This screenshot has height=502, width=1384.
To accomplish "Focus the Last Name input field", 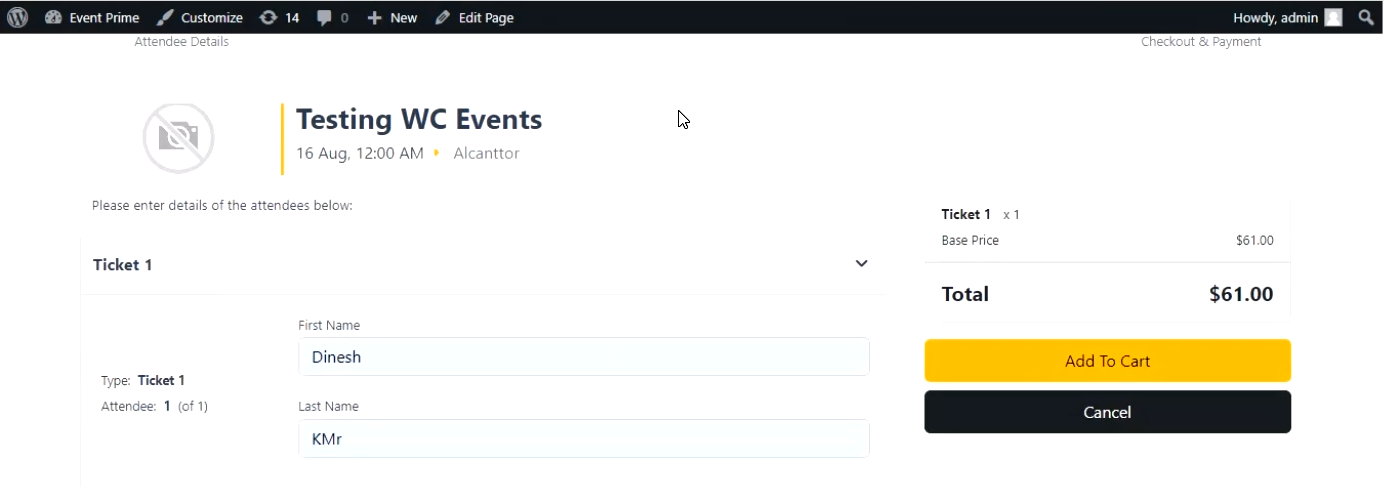I will [583, 439].
